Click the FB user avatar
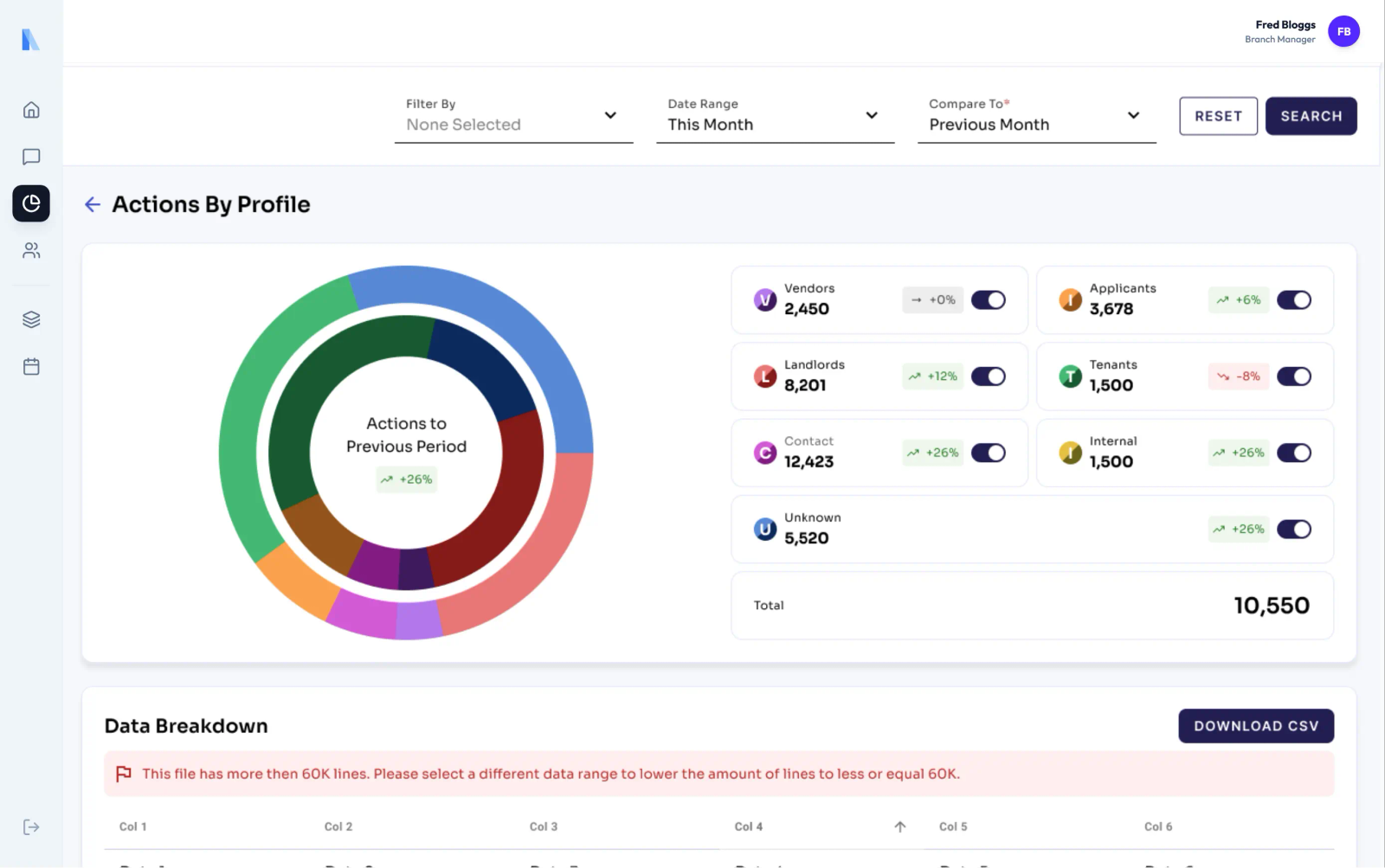 [x=1343, y=31]
